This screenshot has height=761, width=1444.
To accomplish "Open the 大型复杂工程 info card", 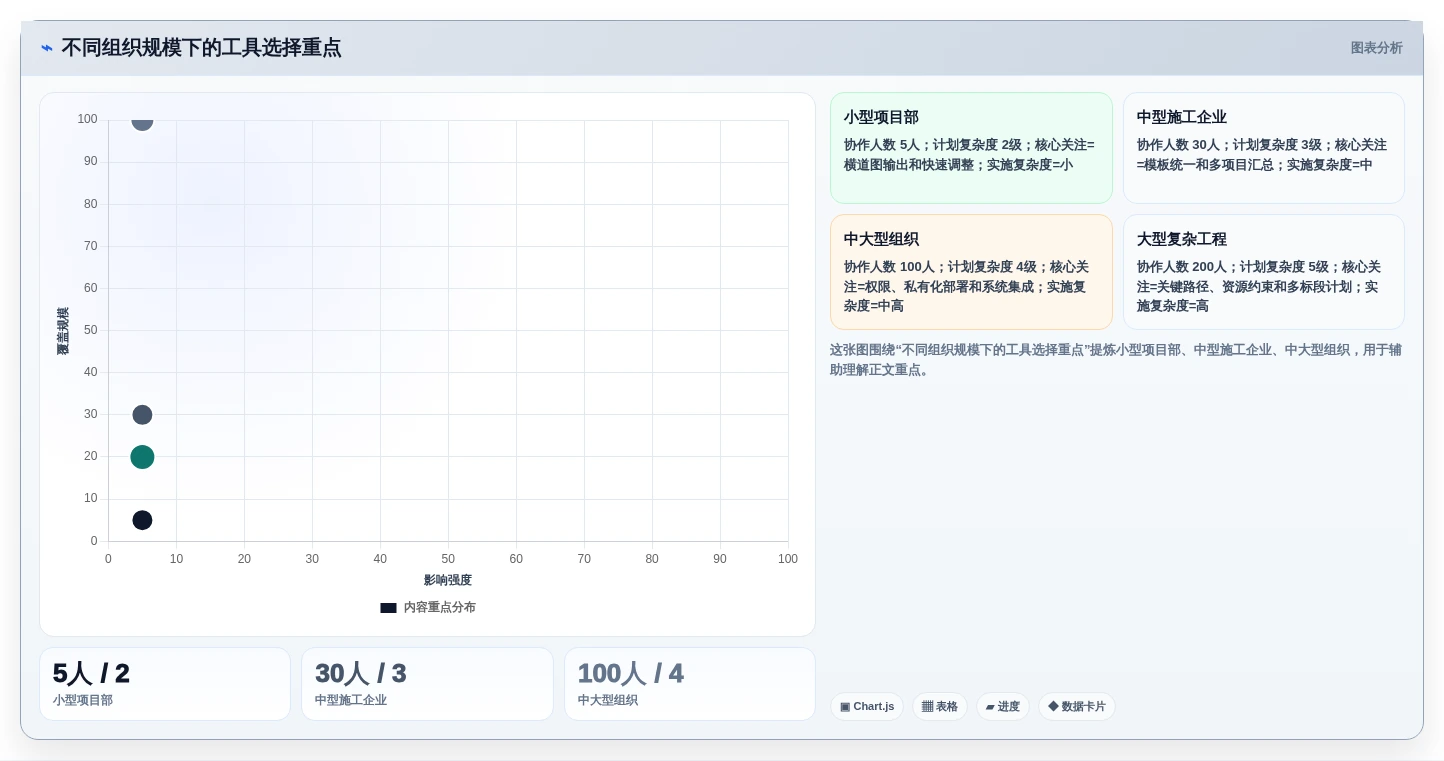I will pyautogui.click(x=1264, y=272).
